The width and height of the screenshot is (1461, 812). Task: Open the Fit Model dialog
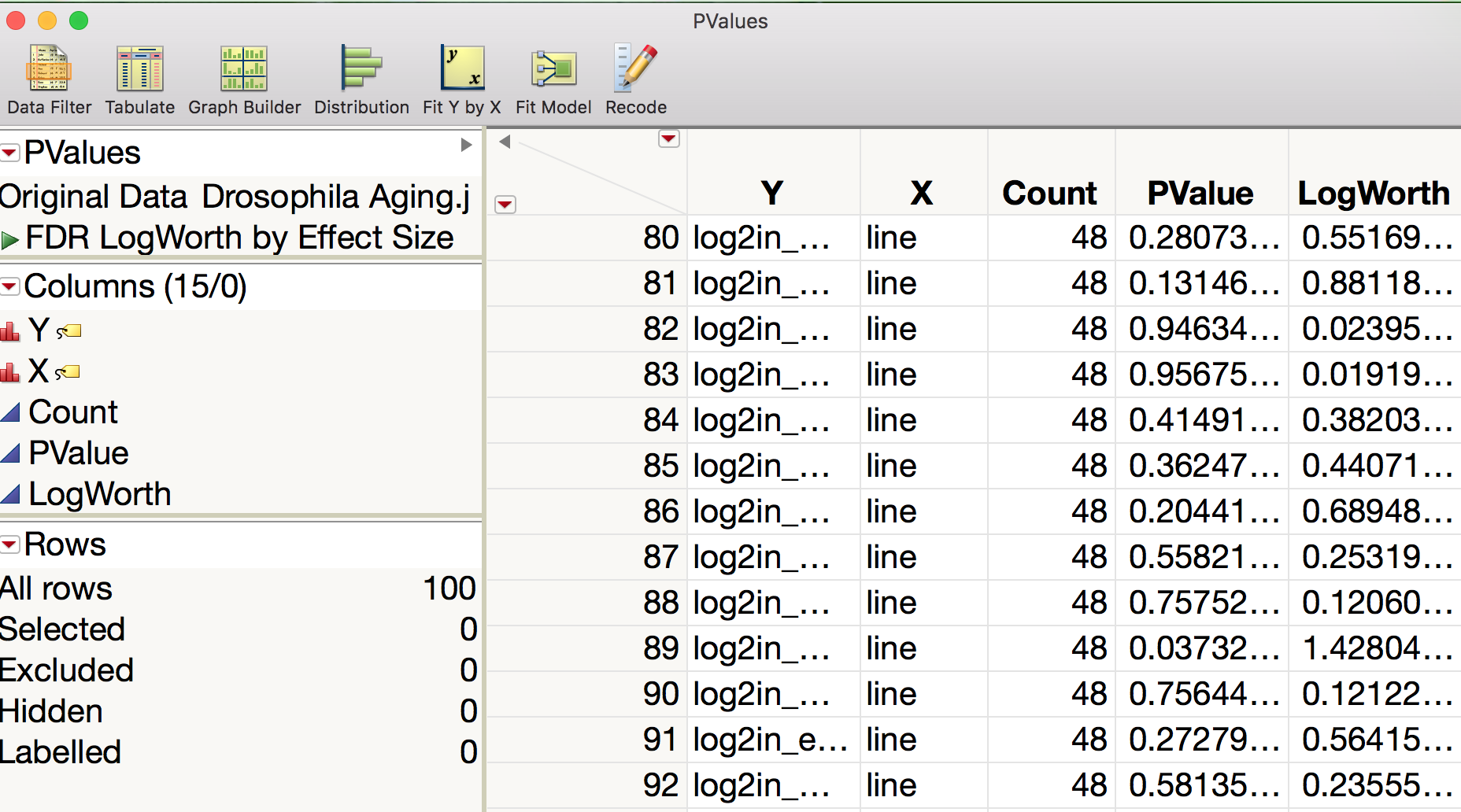pos(553,75)
